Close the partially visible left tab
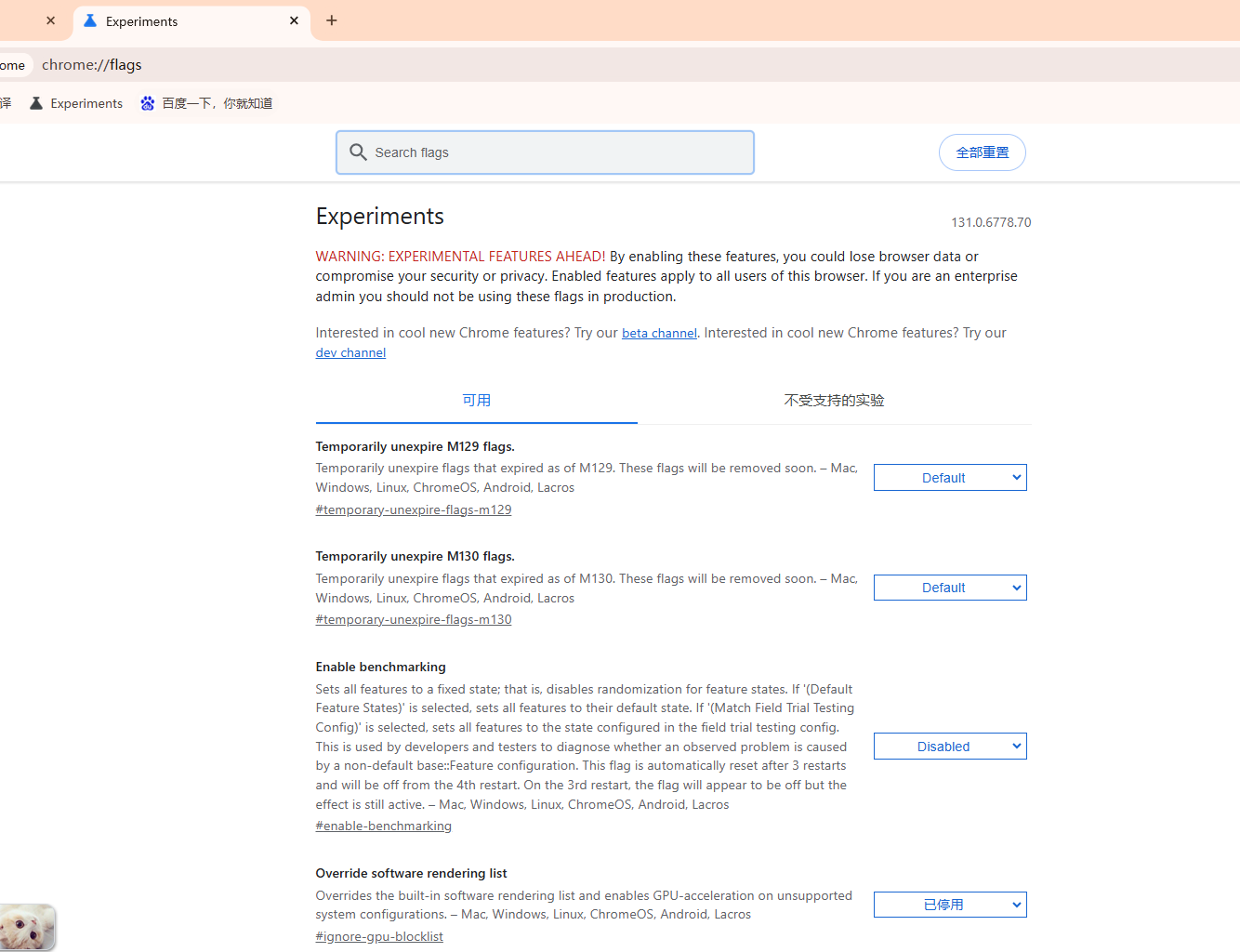The image size is (1240, 952). tap(50, 20)
